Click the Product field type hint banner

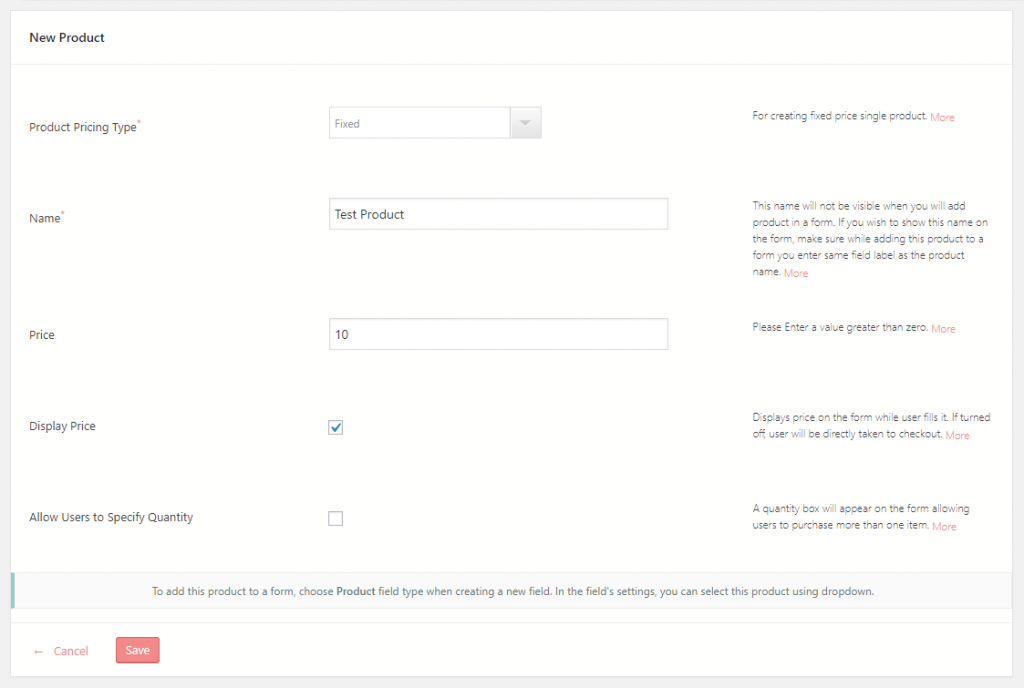[512, 591]
